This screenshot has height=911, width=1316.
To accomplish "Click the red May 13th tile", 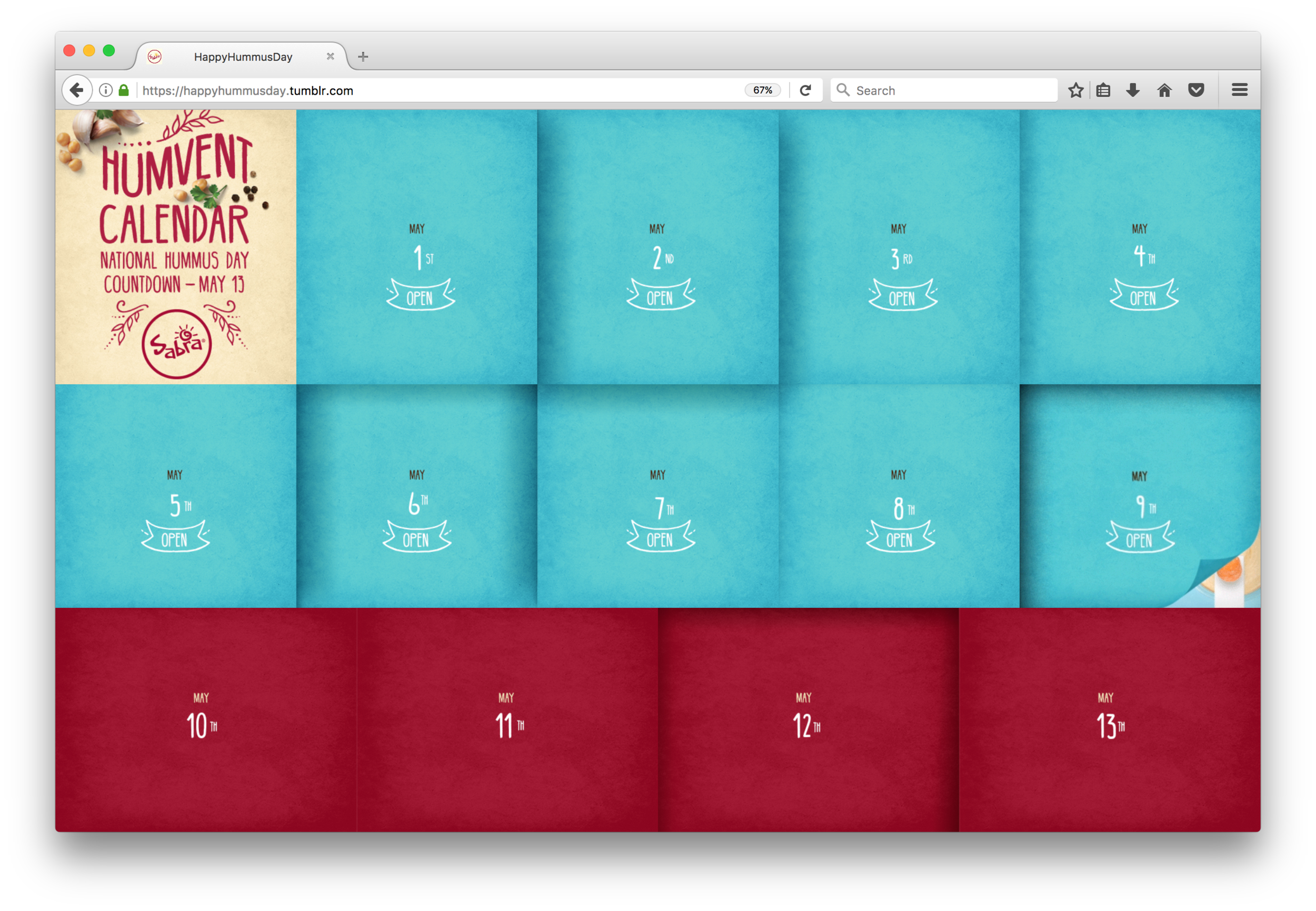I will 1109,719.
